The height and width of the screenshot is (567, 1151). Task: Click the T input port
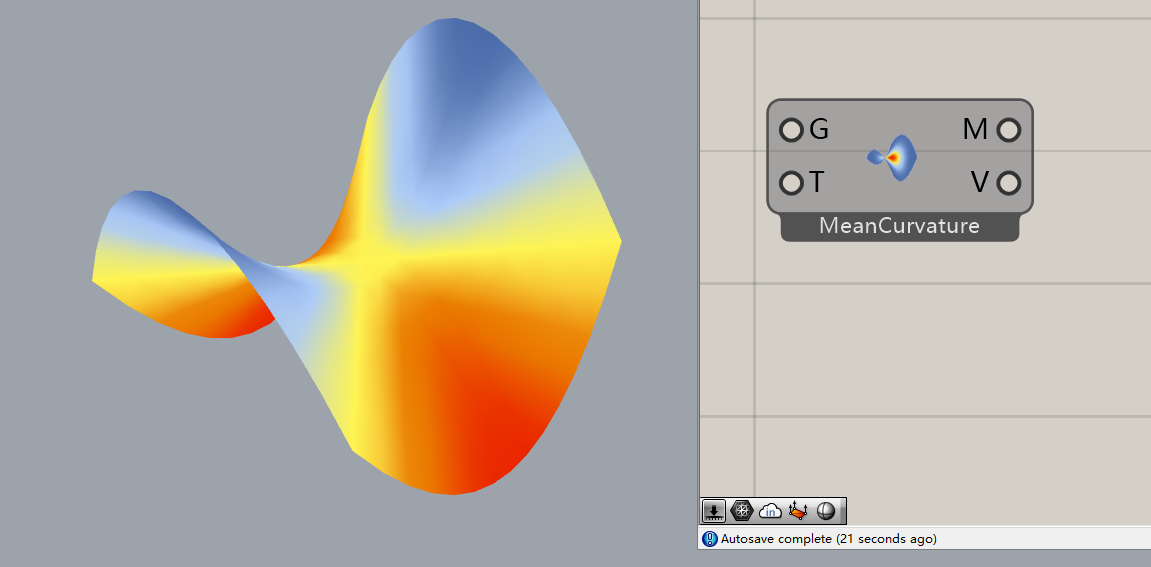[791, 182]
